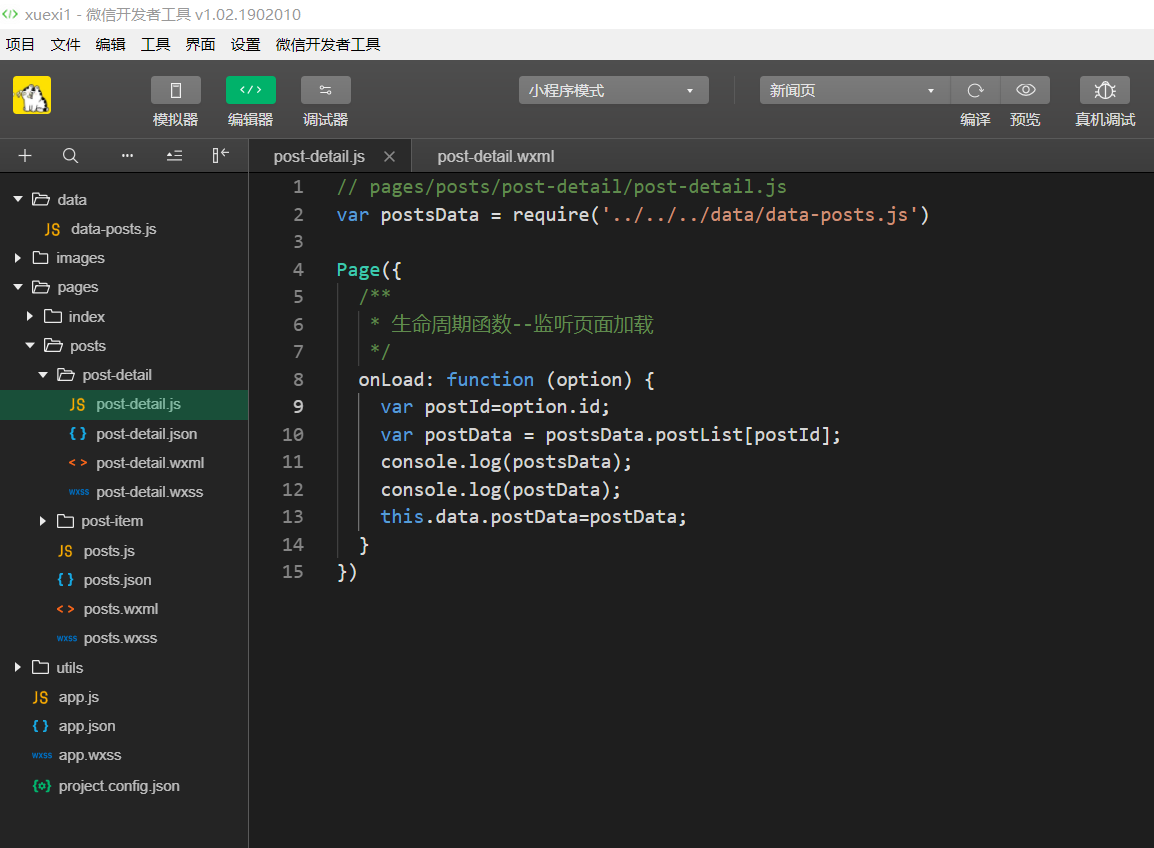Screen dimensions: 1154x848
Task: Click the real device debug bug icon
Action: (x=1104, y=91)
